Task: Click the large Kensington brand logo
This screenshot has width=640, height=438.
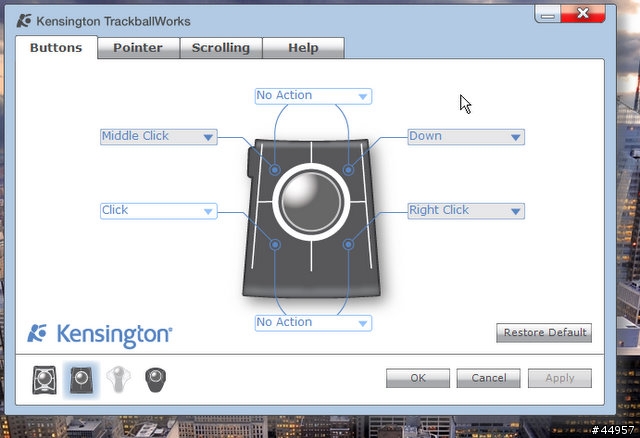Action: click(x=100, y=336)
